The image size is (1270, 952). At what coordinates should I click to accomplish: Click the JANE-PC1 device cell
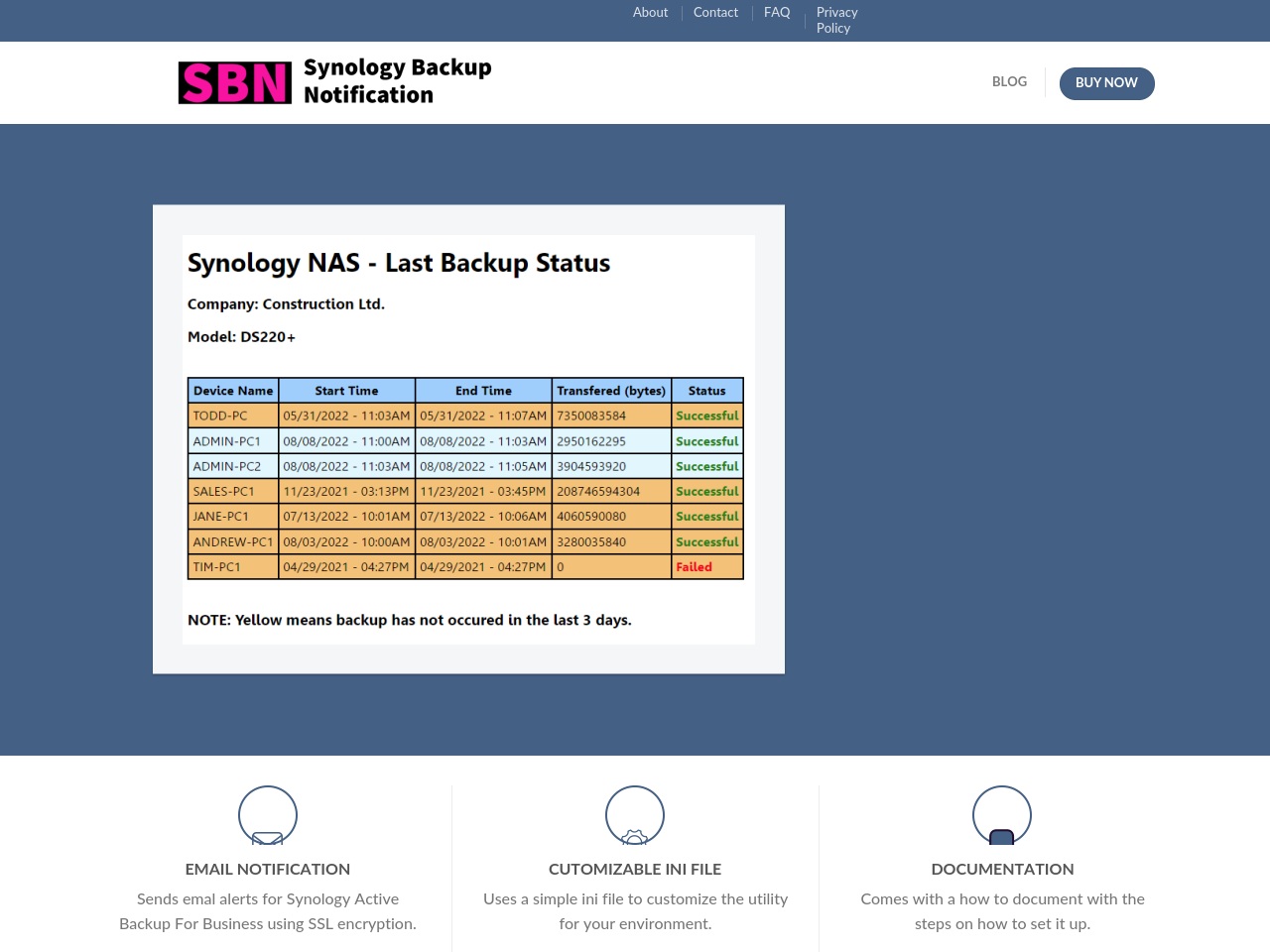[x=233, y=517]
